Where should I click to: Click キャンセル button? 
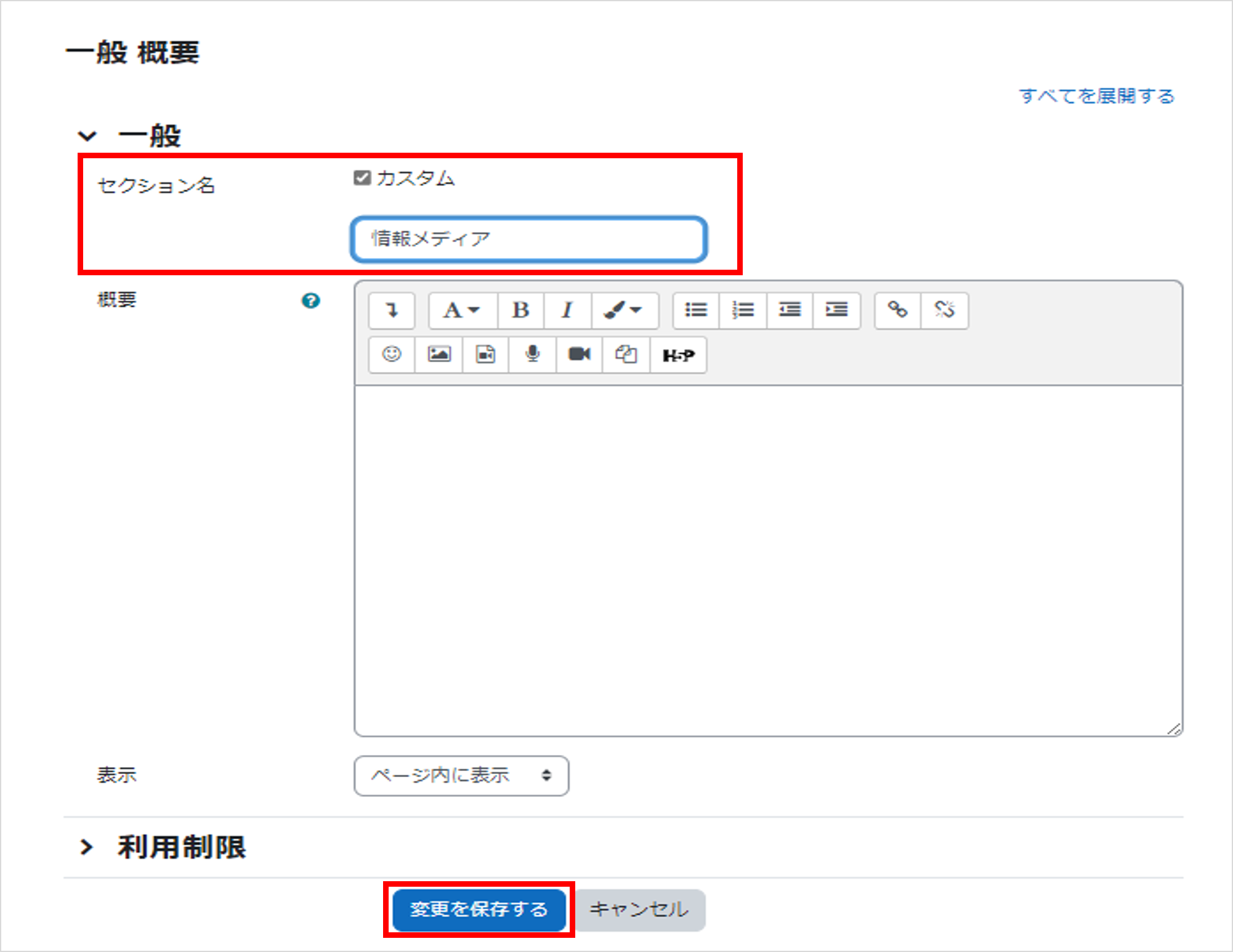click(x=639, y=910)
